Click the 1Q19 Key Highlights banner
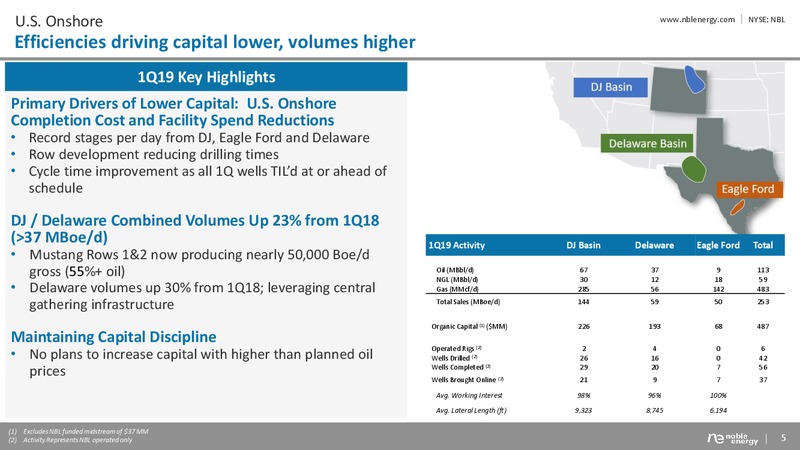The height and width of the screenshot is (450, 800). click(206, 77)
